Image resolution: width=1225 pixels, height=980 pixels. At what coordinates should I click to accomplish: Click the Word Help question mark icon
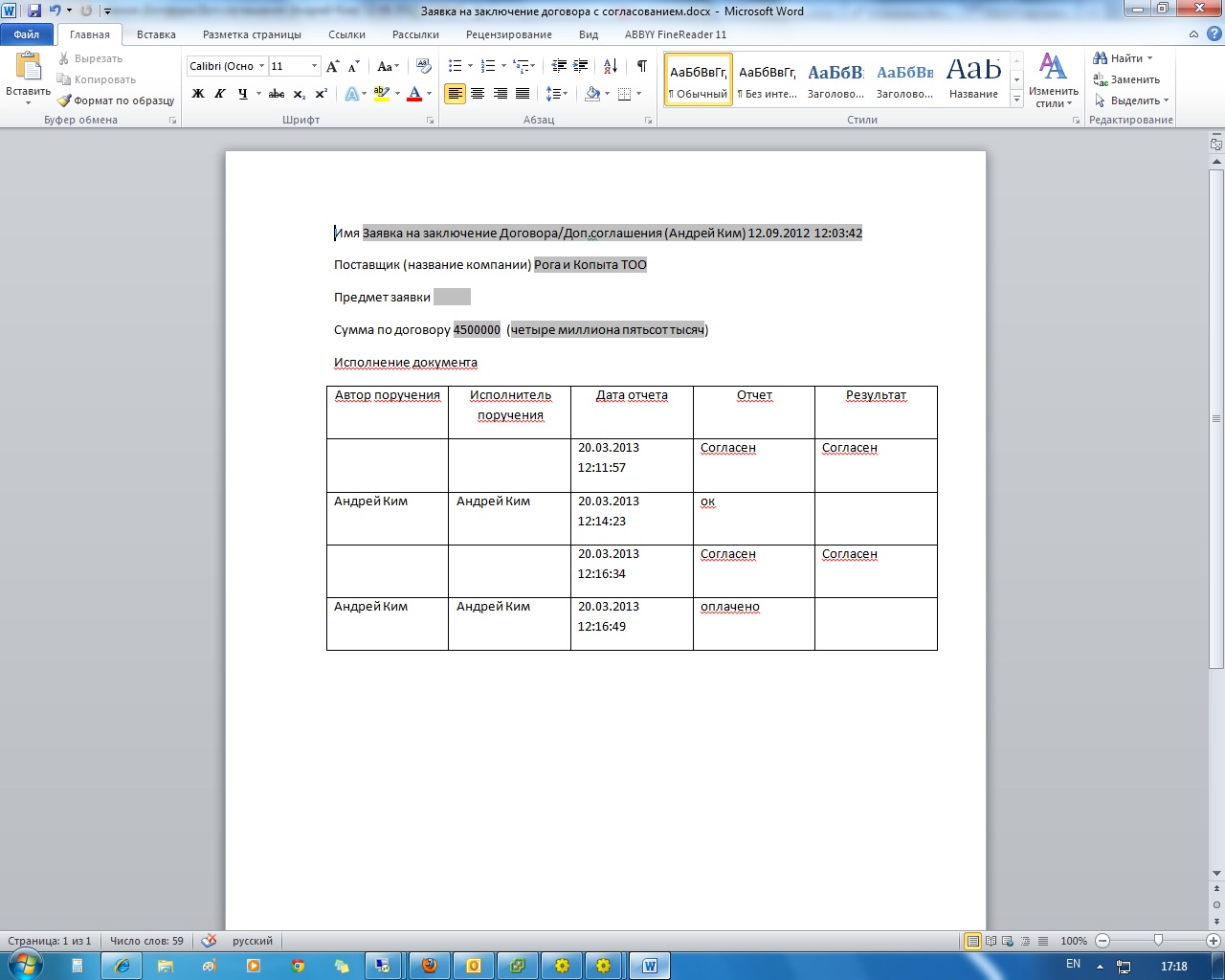tap(1214, 34)
